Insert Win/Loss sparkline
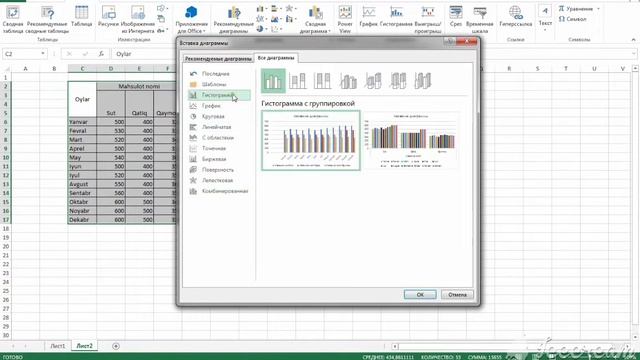Image resolution: width=640 pixels, height=360 pixels. [428, 20]
